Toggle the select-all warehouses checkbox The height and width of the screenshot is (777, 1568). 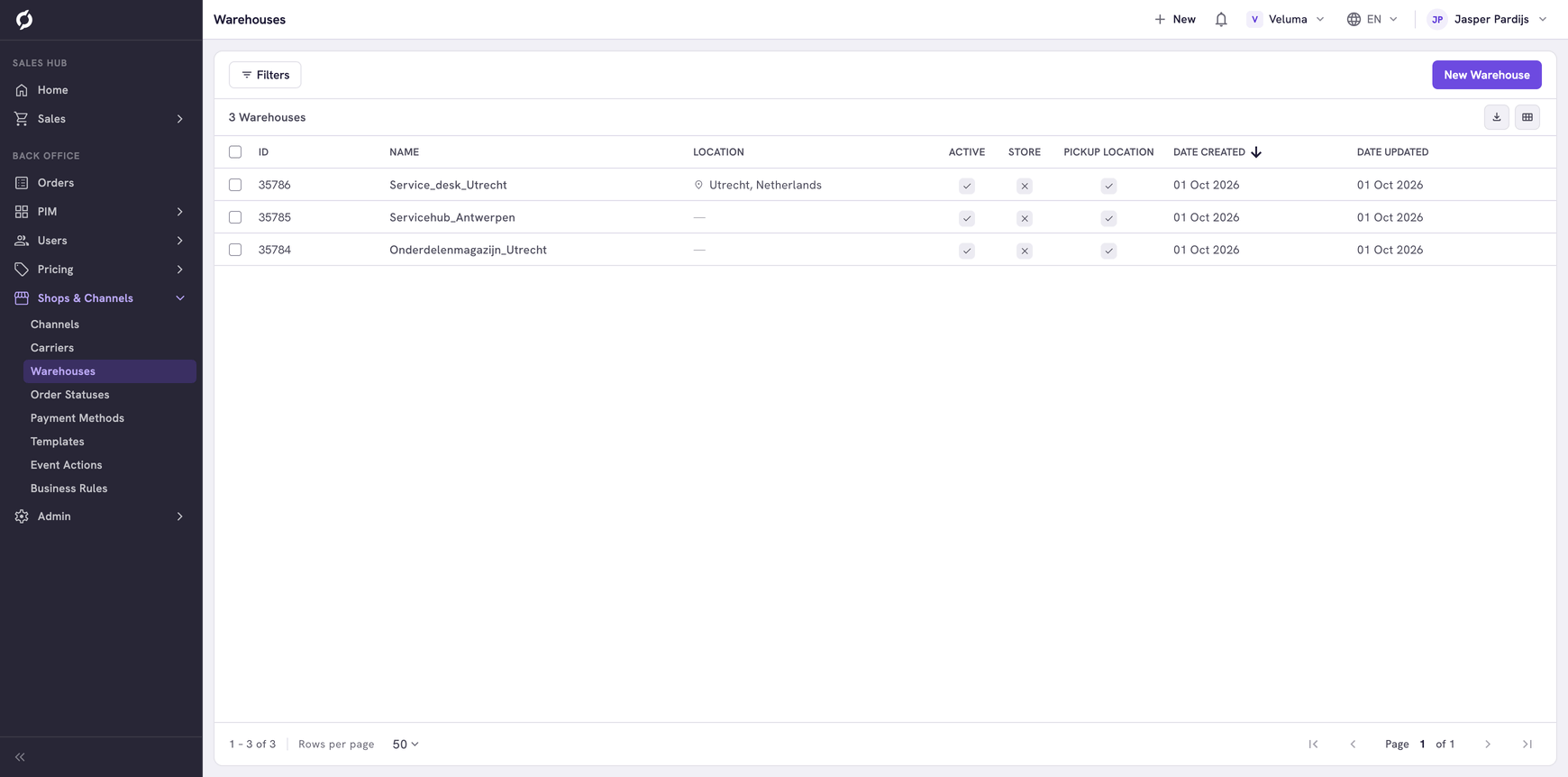click(235, 152)
